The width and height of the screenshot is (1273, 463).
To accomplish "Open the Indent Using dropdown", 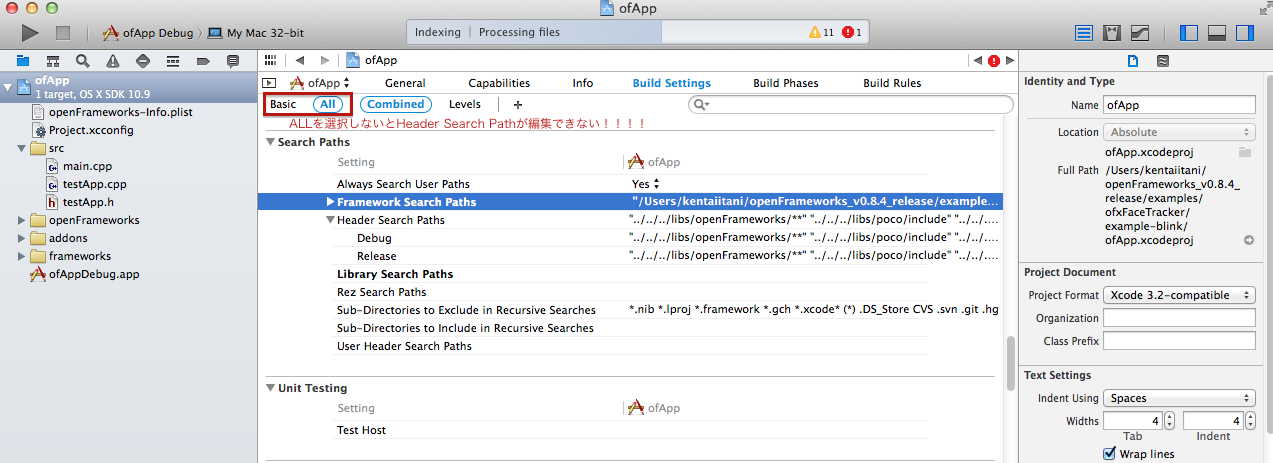I will pyautogui.click(x=1179, y=398).
